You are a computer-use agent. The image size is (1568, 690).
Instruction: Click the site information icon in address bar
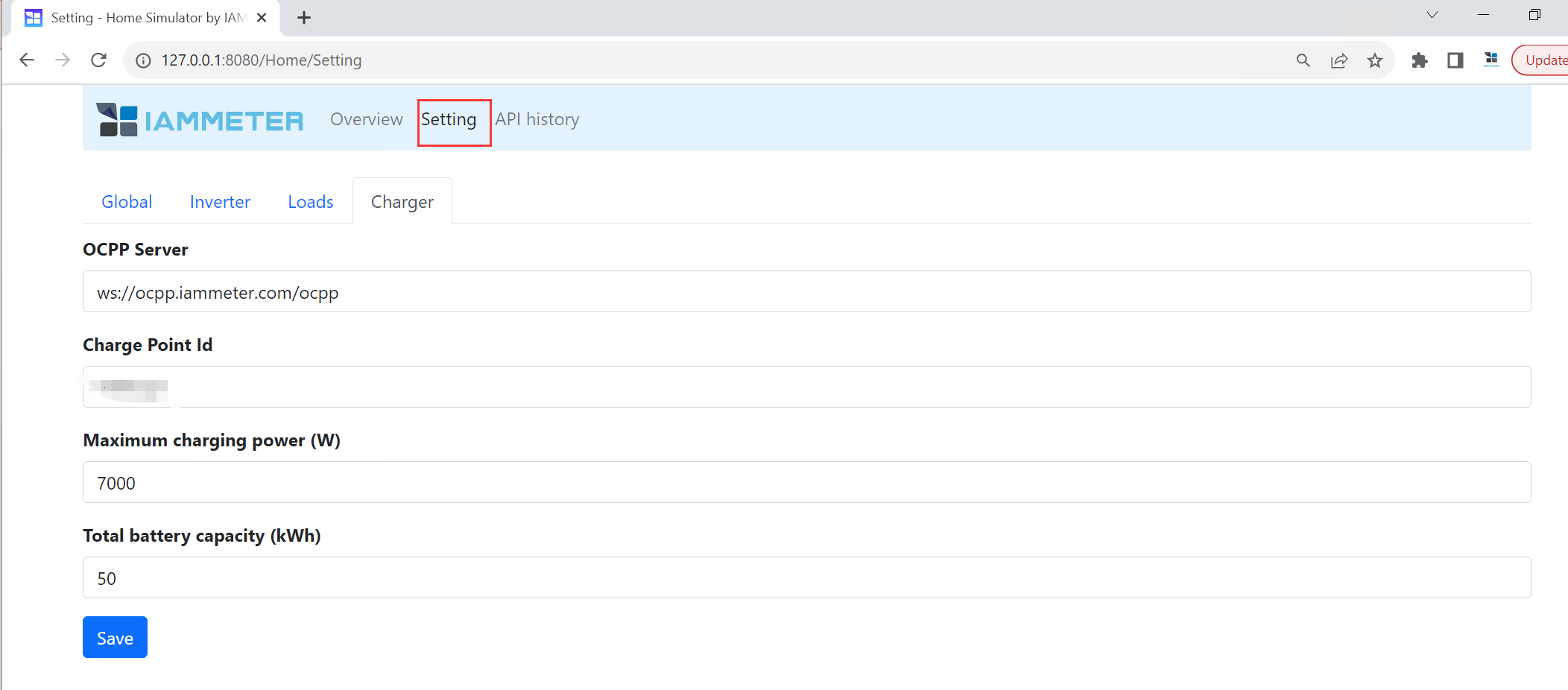click(x=143, y=60)
